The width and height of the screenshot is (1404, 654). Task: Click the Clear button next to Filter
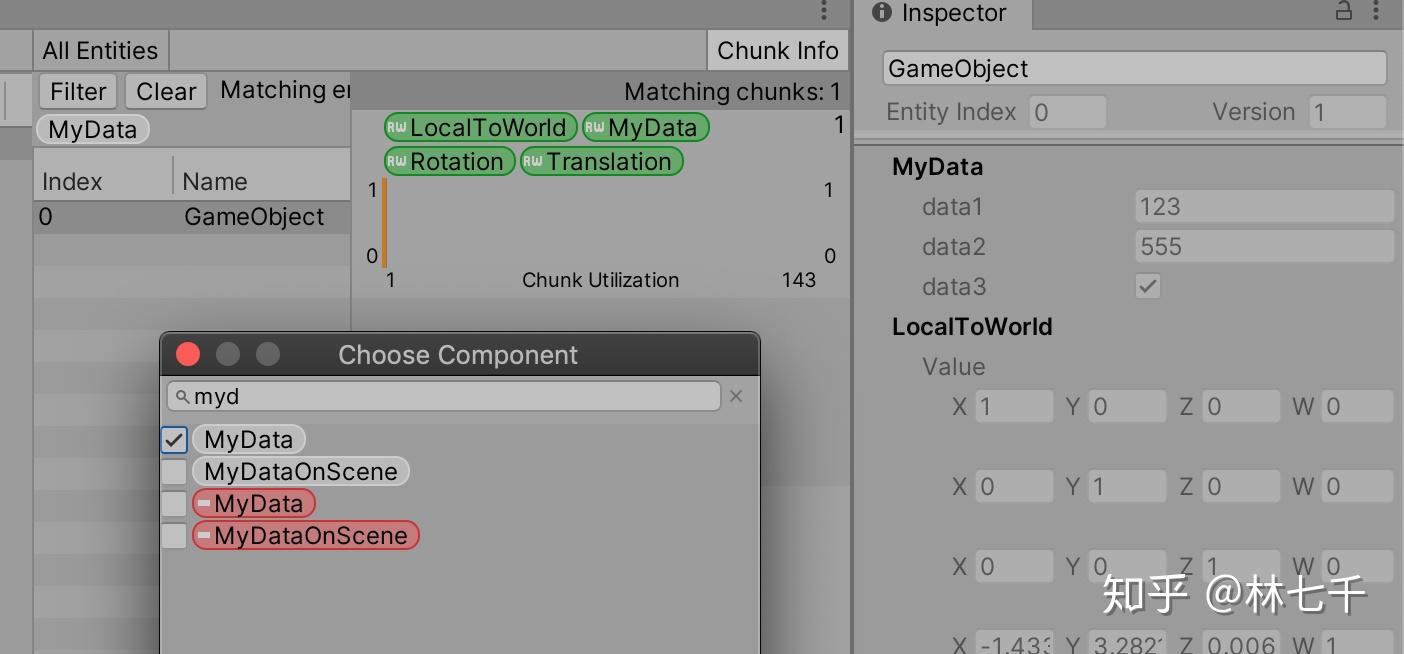165,91
